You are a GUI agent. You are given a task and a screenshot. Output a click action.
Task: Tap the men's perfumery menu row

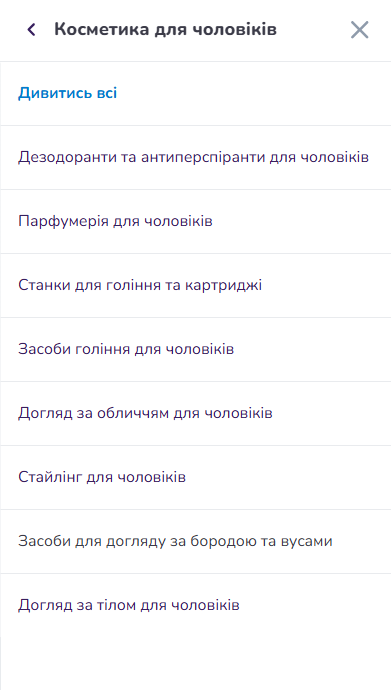point(195,221)
